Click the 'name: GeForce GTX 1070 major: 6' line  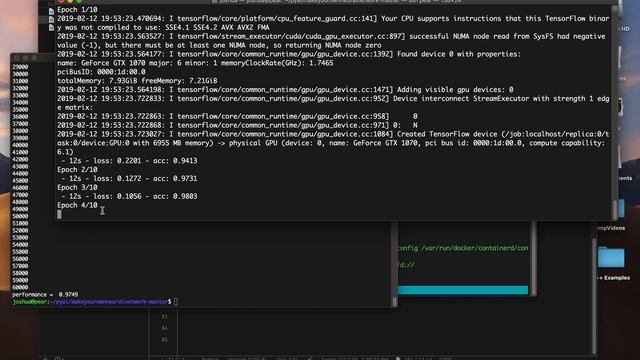click(195, 63)
